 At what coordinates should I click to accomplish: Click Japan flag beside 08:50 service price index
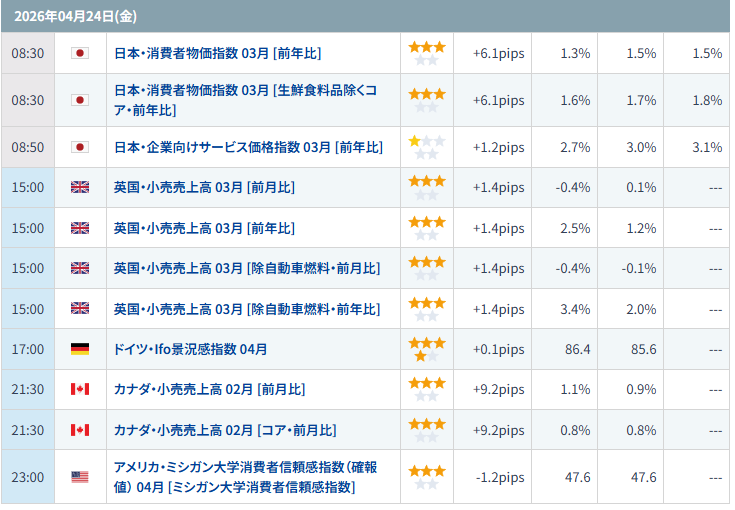click(x=80, y=147)
